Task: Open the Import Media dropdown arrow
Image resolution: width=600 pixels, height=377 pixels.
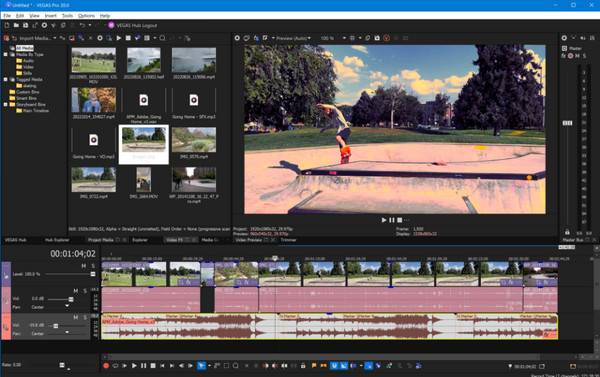Action: click(x=55, y=38)
